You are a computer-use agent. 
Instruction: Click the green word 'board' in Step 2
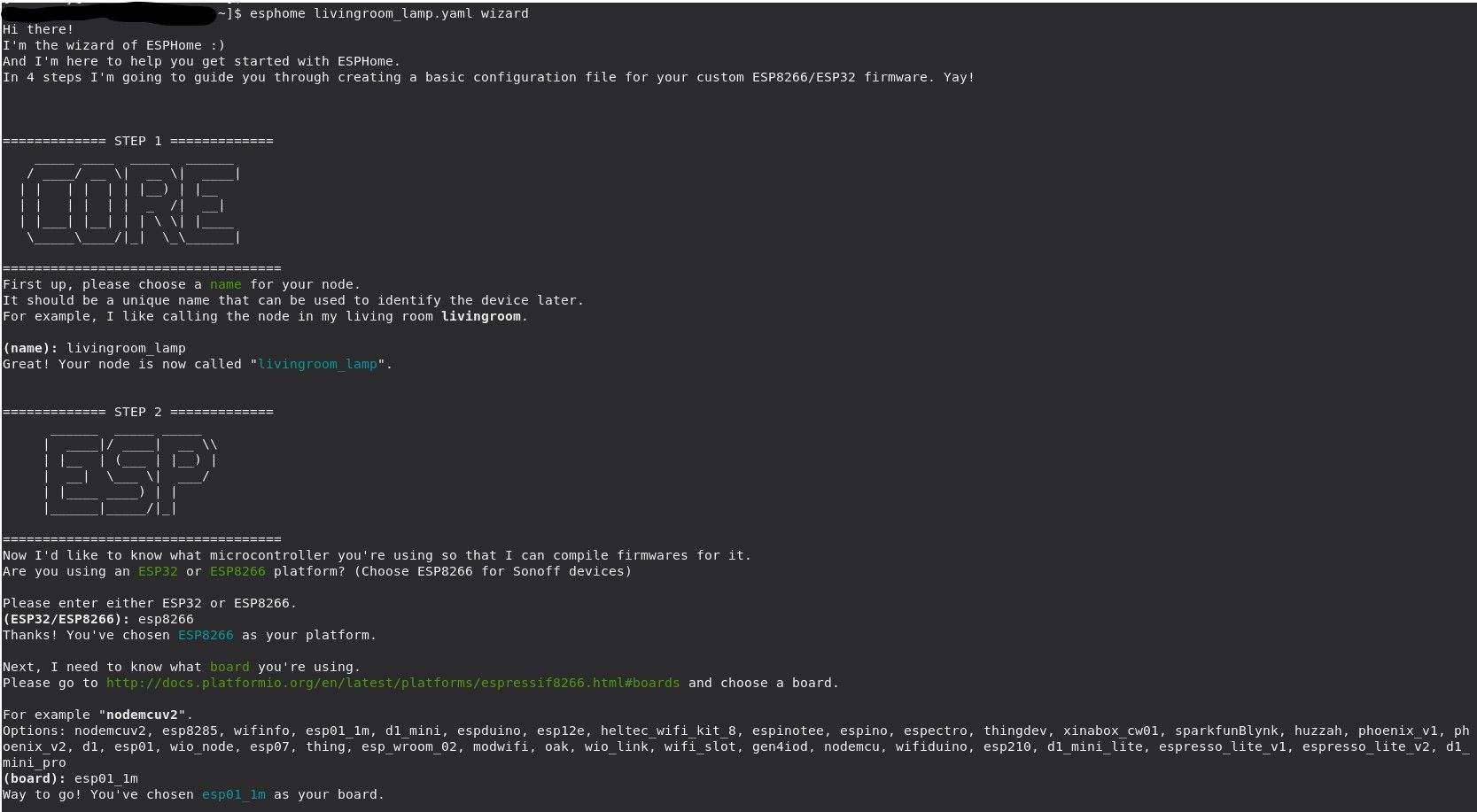point(229,667)
